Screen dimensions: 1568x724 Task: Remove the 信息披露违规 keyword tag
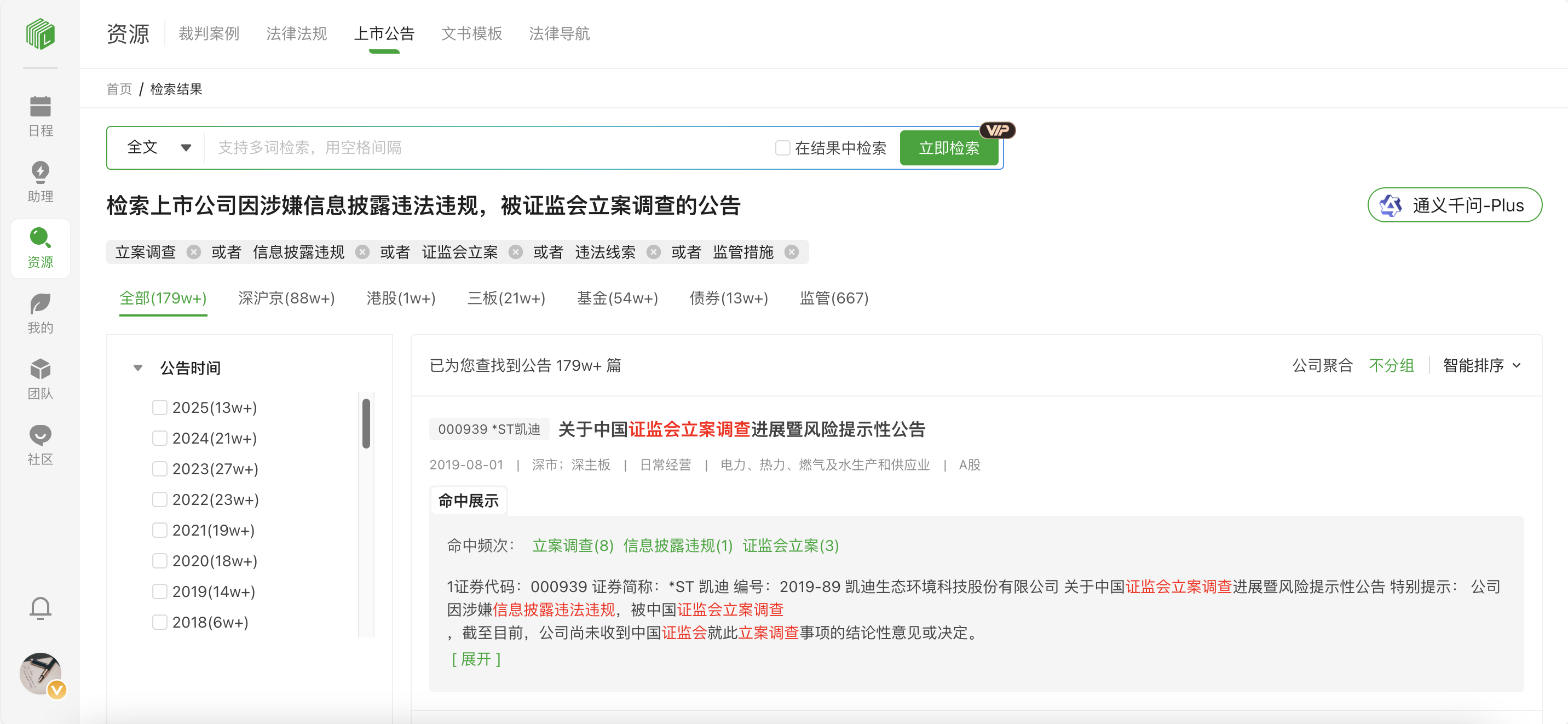point(362,252)
